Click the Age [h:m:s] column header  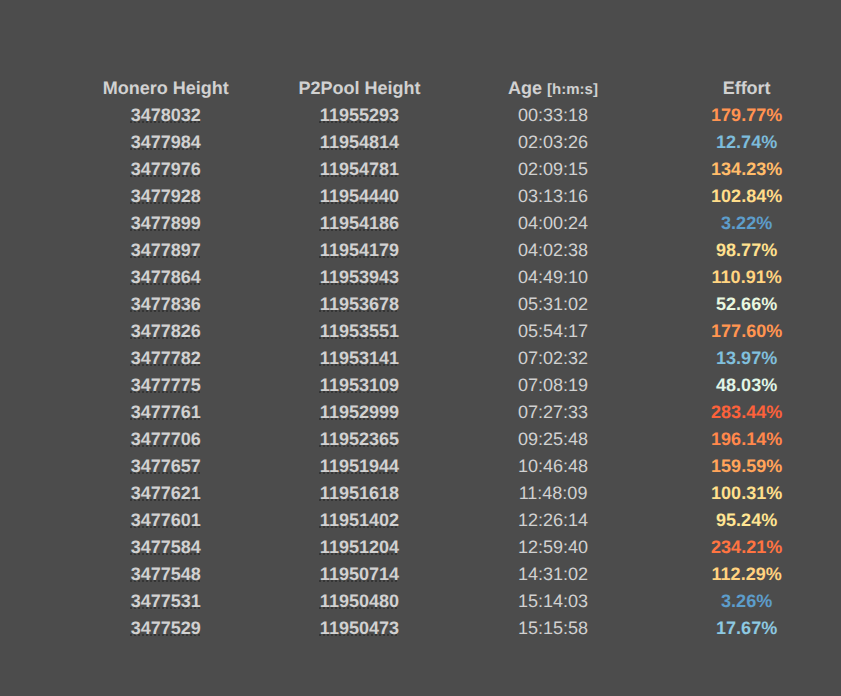tap(553, 88)
